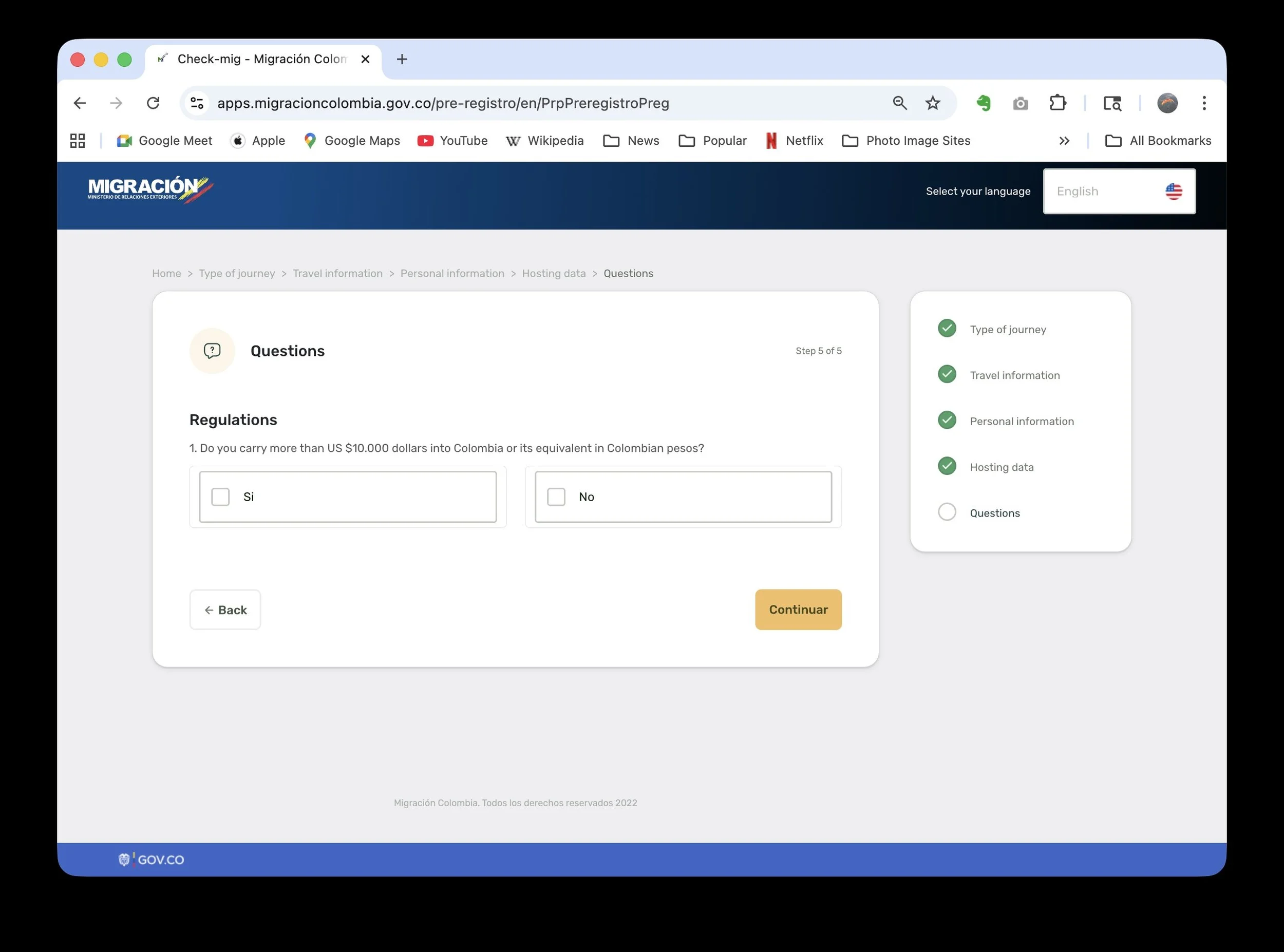Open the Extensions puzzle-piece menu

[1058, 103]
